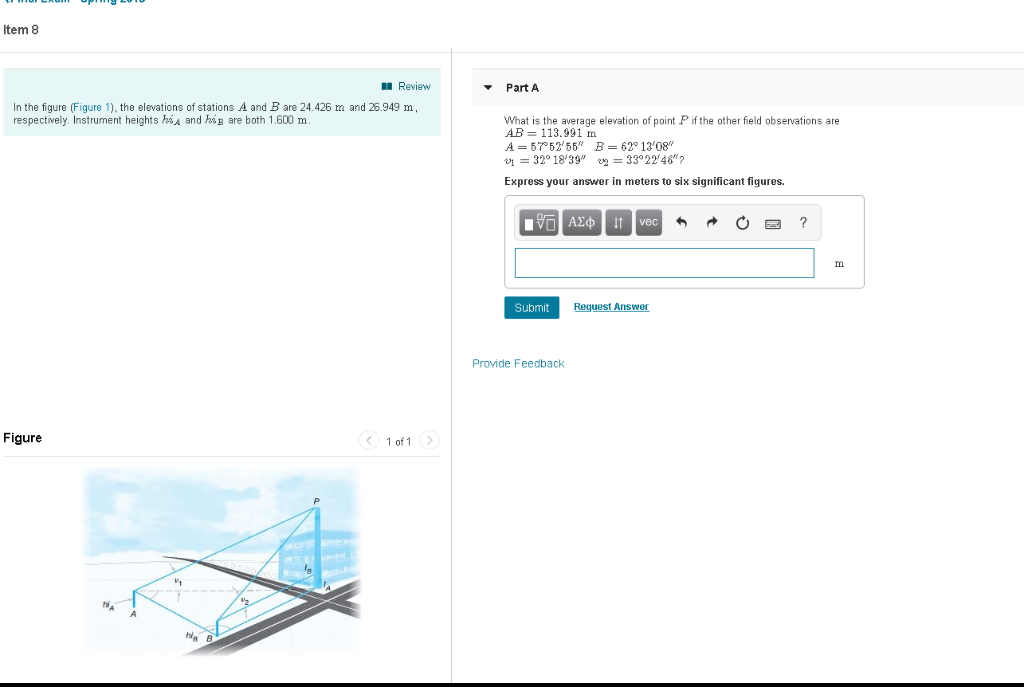Click the "AB = 113.991 m" text
The height and width of the screenshot is (687, 1024).
coord(551,133)
